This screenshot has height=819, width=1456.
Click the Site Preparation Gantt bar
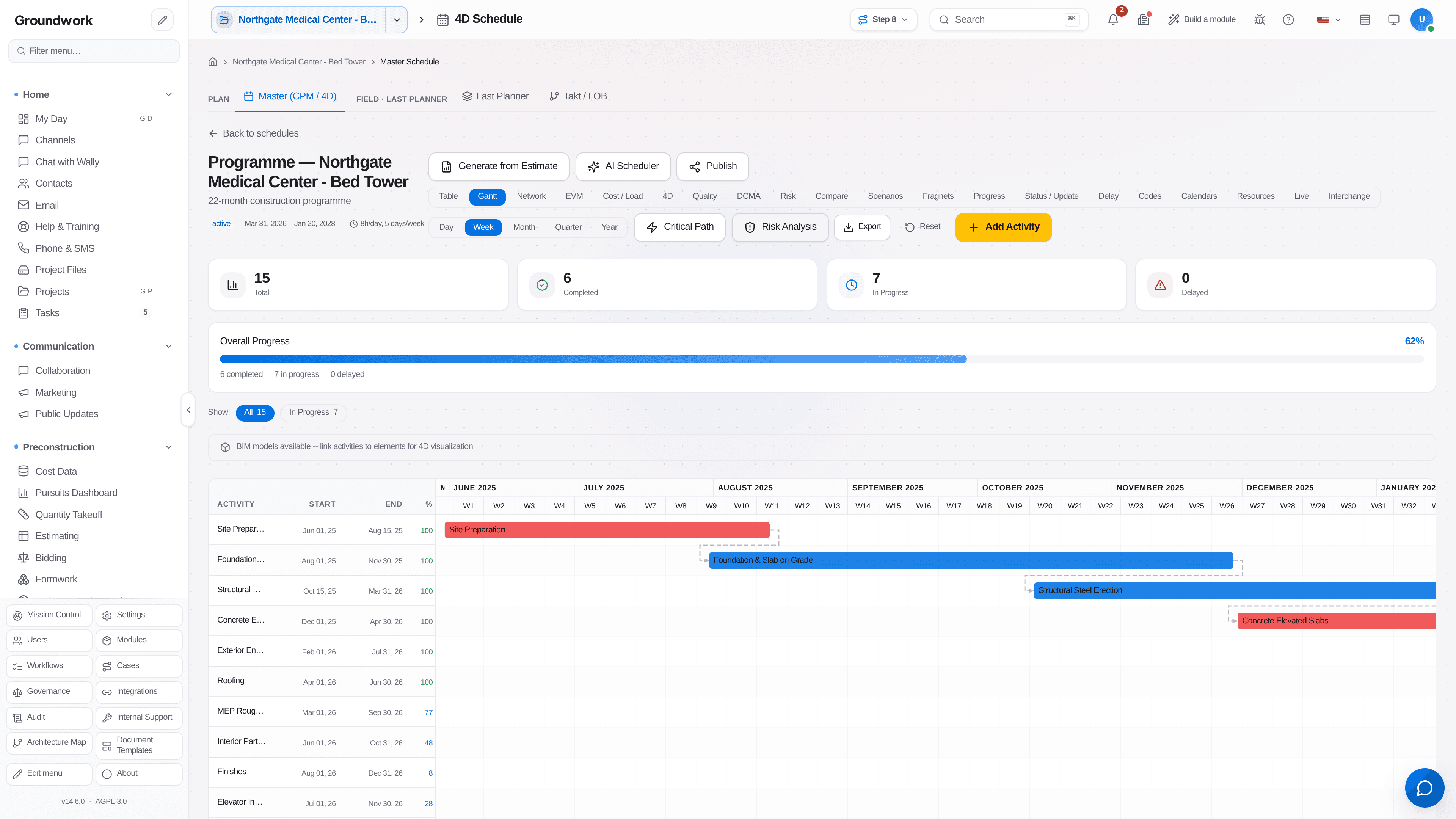607,530
